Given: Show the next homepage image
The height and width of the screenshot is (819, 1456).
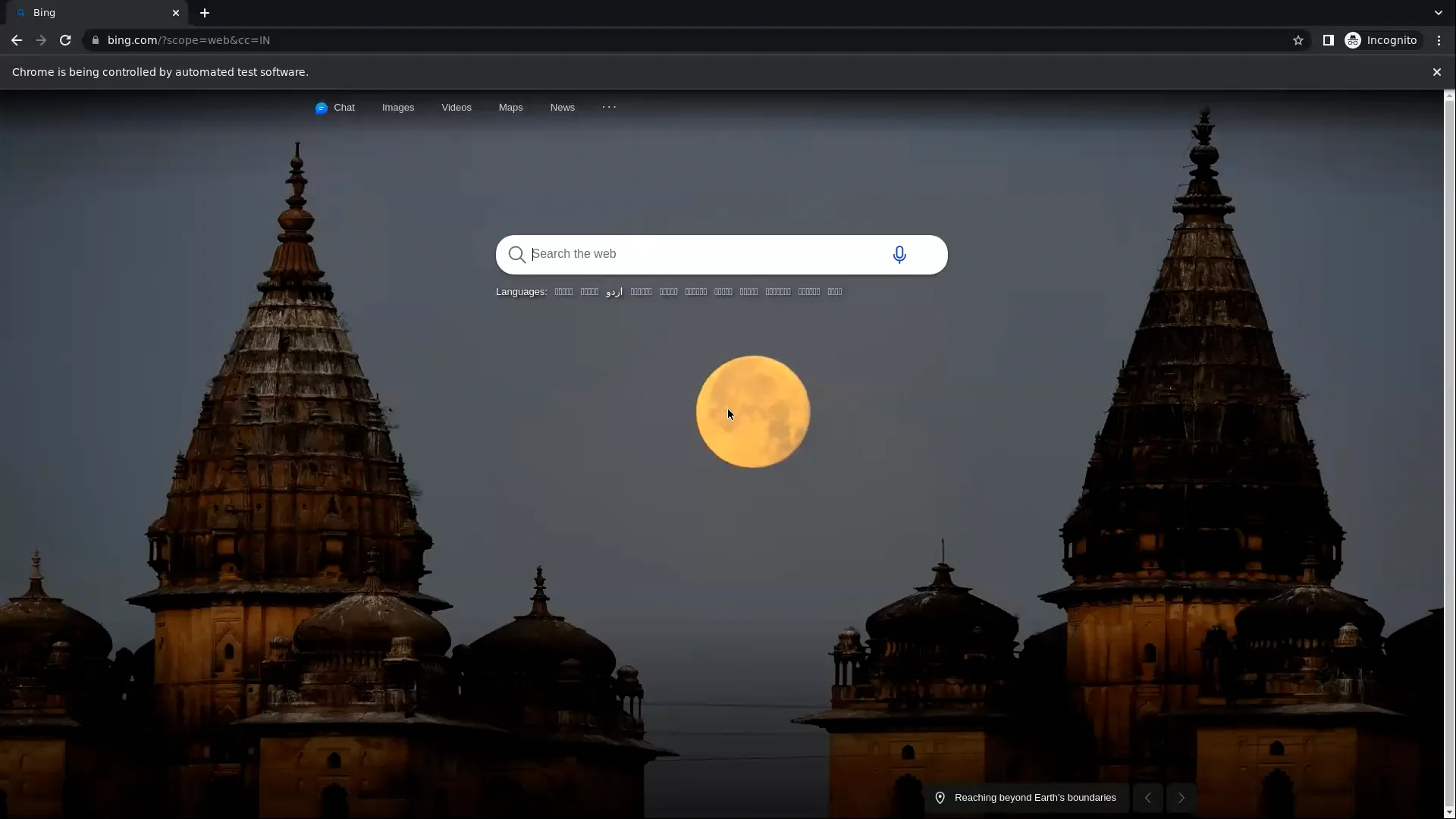Looking at the screenshot, I should (1181, 798).
